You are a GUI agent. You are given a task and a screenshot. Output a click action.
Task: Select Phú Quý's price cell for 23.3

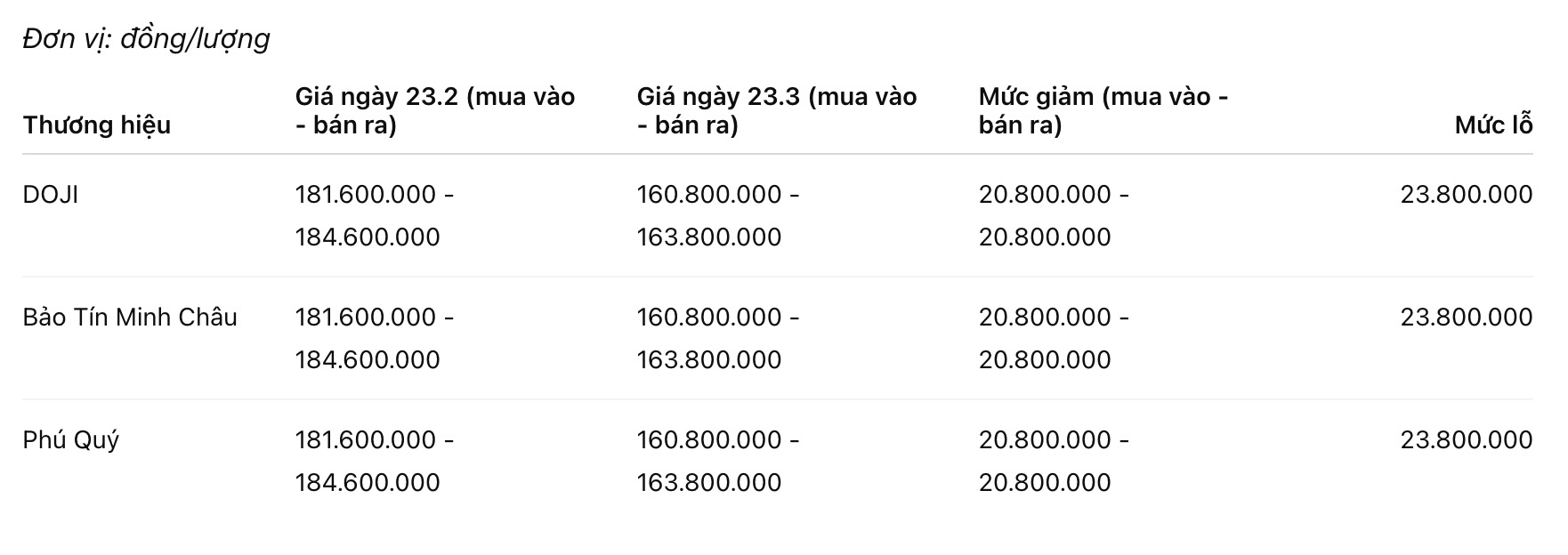click(717, 461)
